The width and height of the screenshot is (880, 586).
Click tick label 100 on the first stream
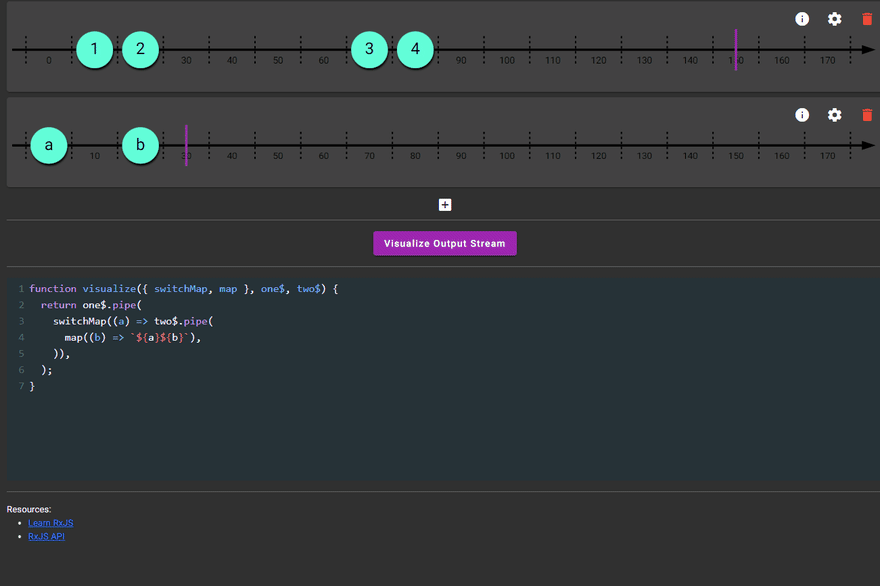[507, 60]
